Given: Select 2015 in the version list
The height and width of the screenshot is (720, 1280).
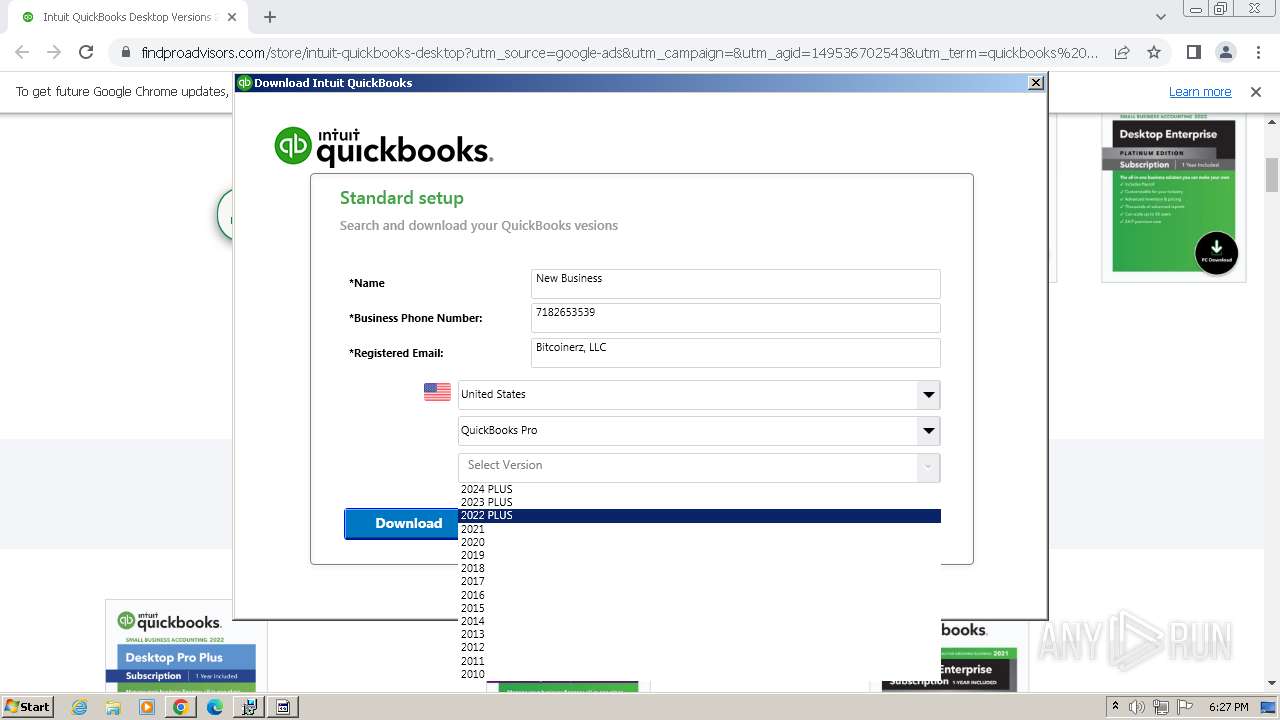Looking at the screenshot, I should coord(699,608).
